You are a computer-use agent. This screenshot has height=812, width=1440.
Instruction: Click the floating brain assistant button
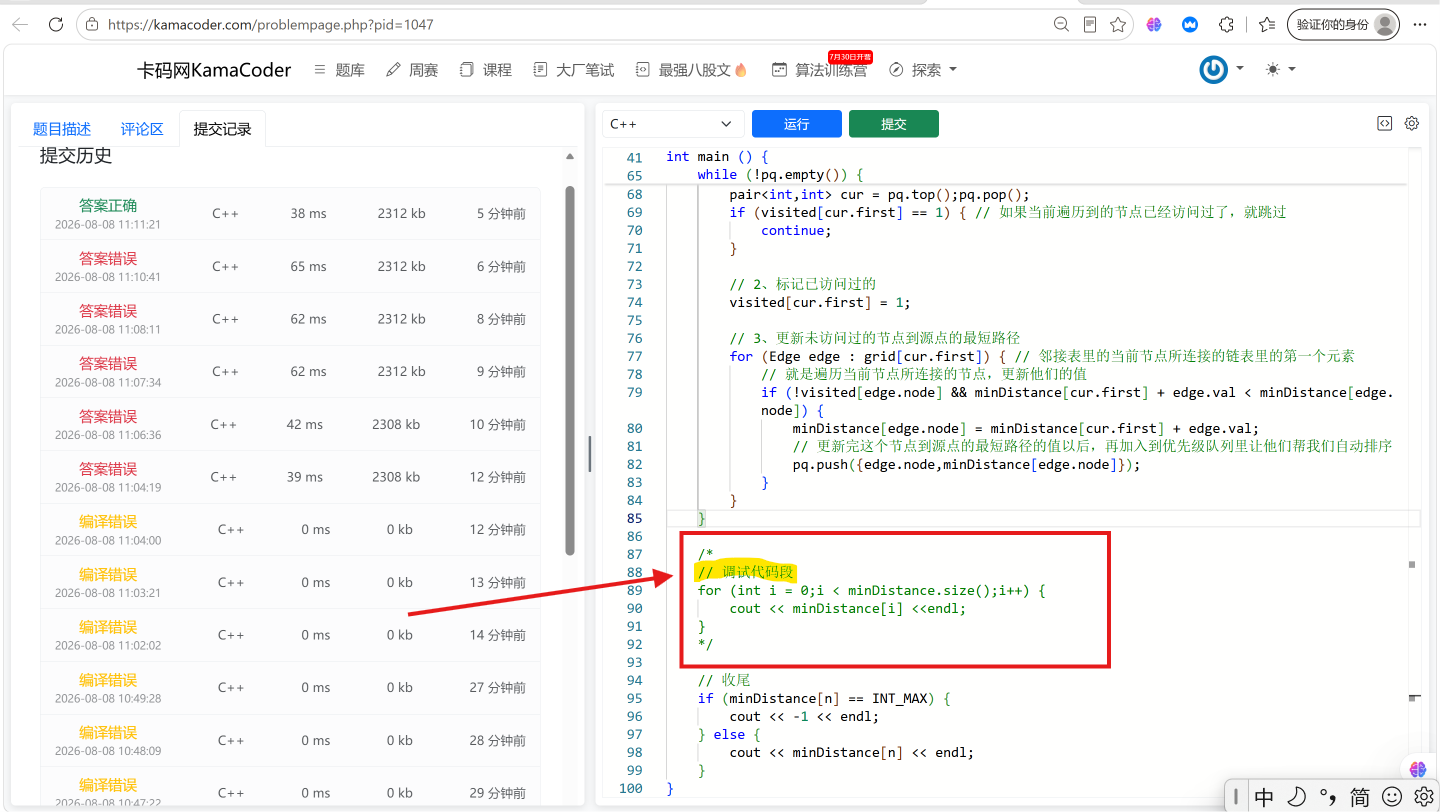pyautogui.click(x=1418, y=769)
